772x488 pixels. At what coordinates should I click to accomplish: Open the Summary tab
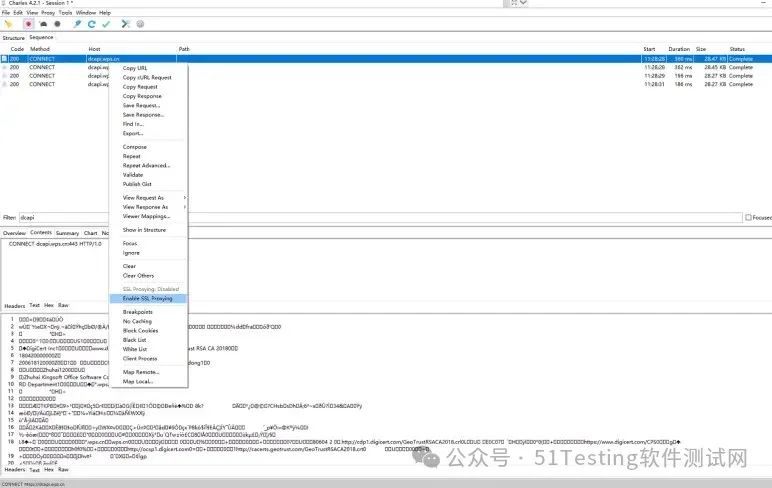pos(67,233)
